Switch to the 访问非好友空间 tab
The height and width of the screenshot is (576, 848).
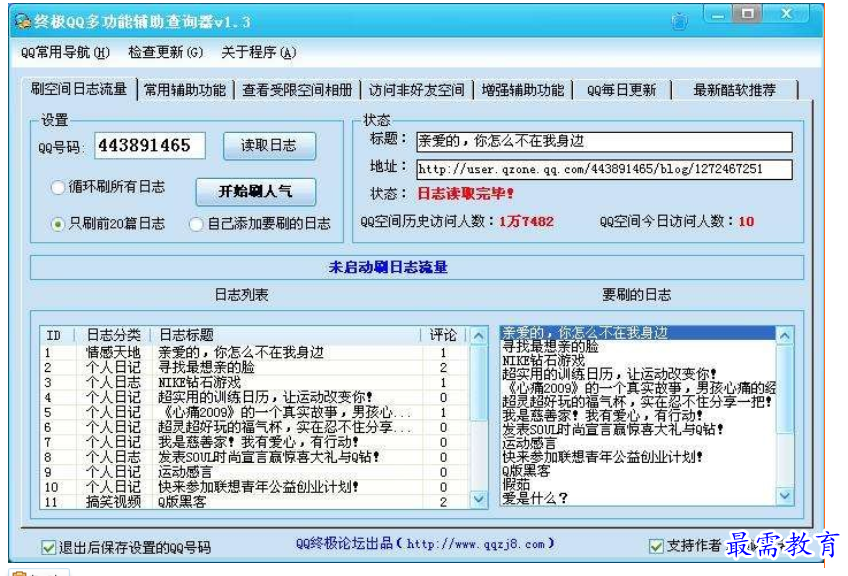[416, 90]
